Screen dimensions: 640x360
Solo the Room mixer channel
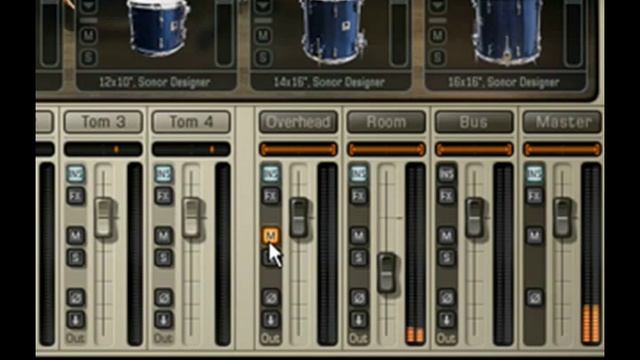[x=359, y=258]
